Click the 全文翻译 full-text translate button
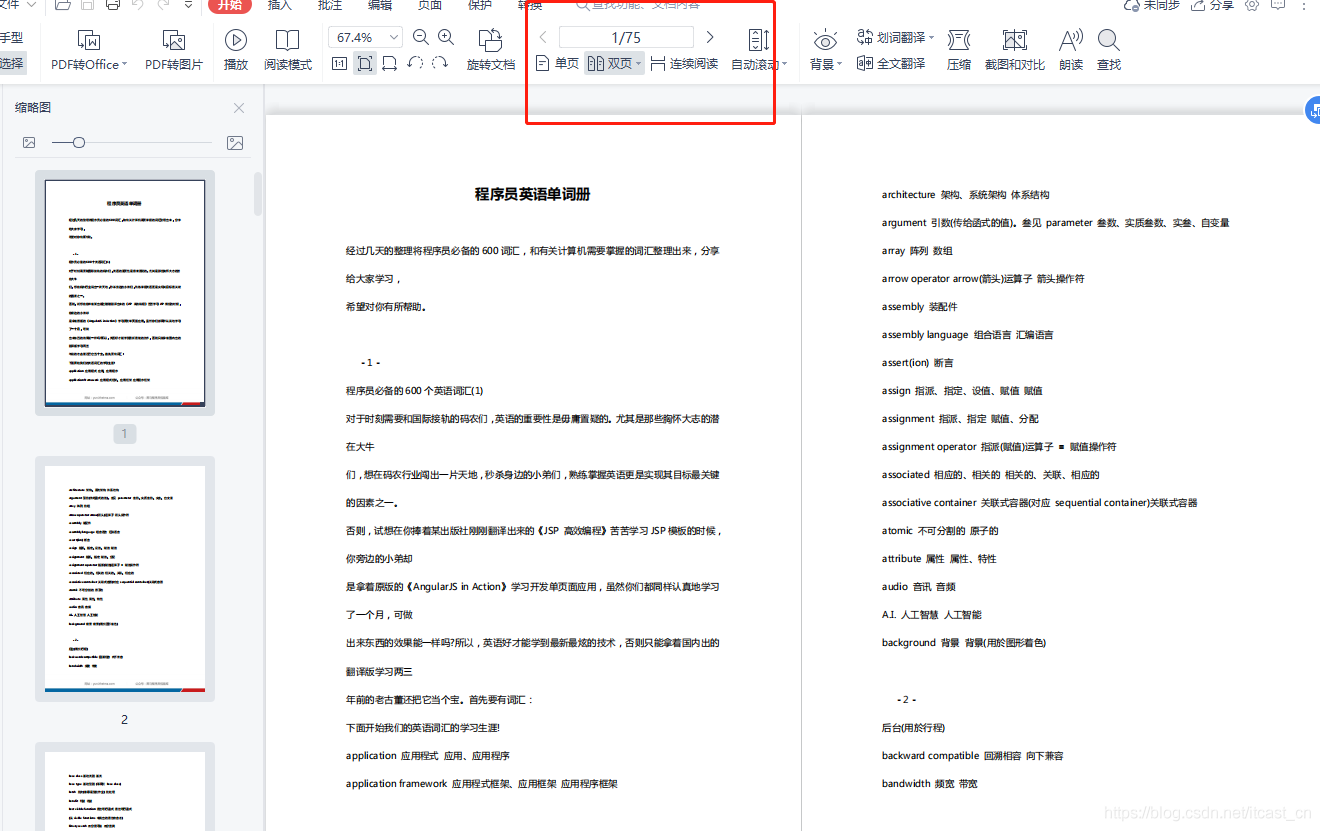Screen dimensions: 1320x831 coord(891,64)
